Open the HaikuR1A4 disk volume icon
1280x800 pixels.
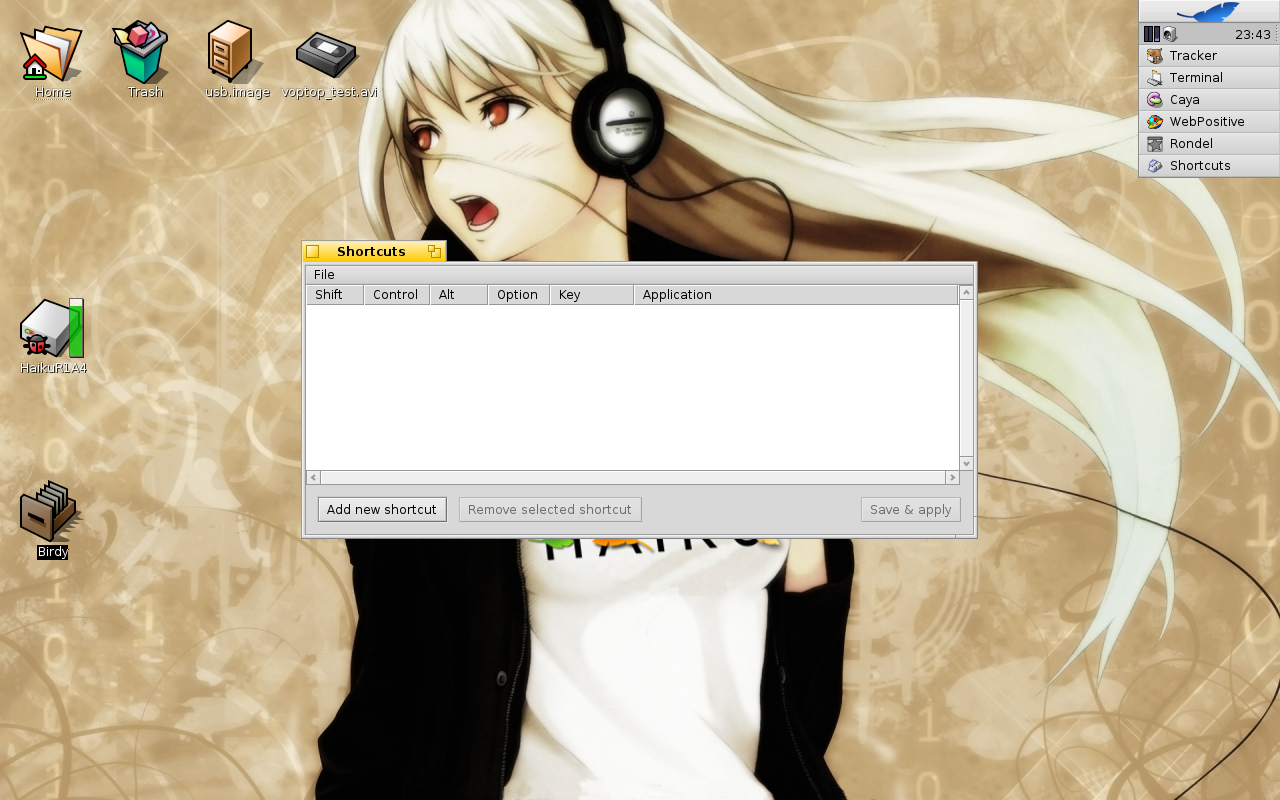pyautogui.click(x=52, y=330)
